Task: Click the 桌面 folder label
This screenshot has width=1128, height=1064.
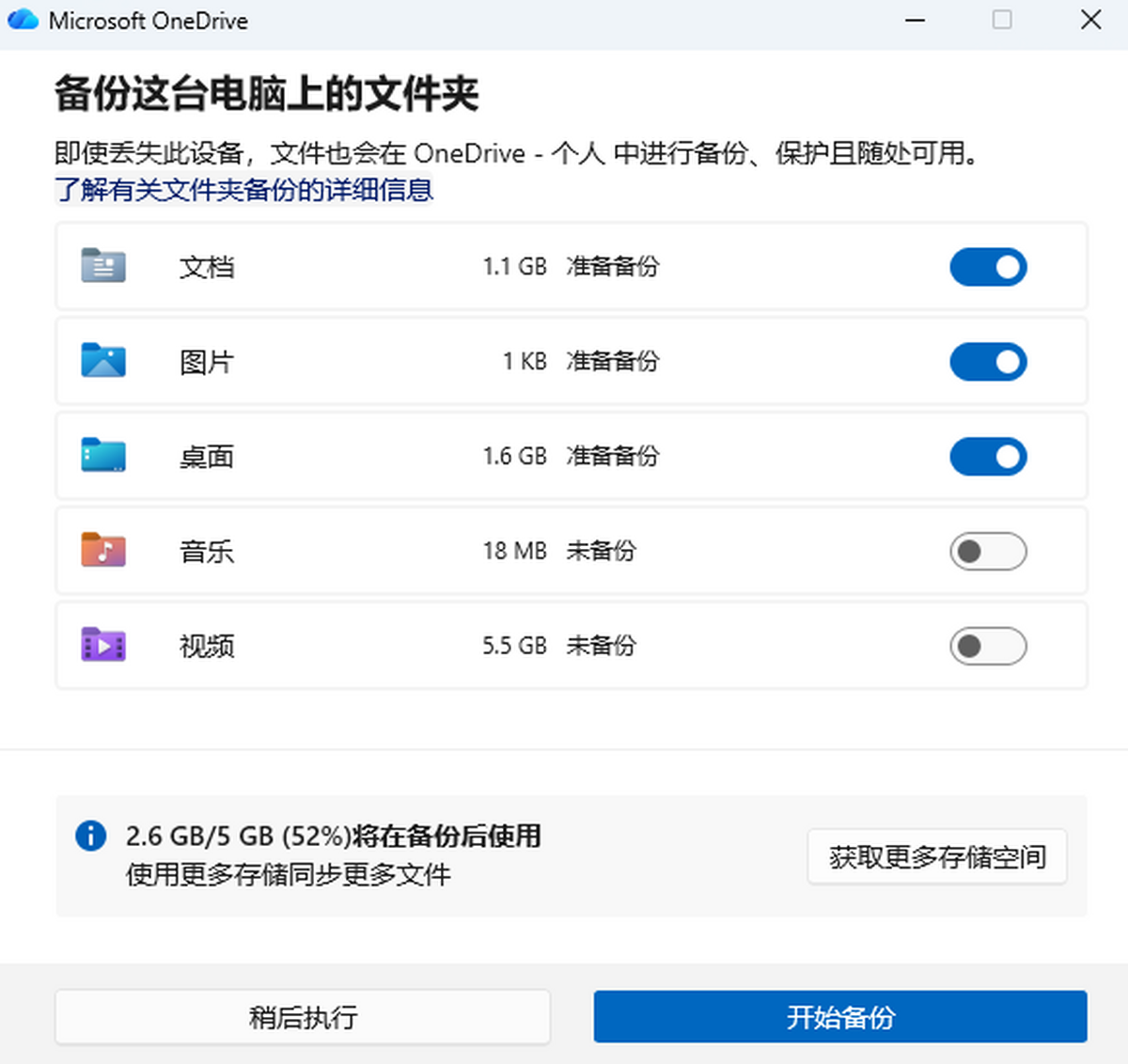Action: click(x=207, y=457)
